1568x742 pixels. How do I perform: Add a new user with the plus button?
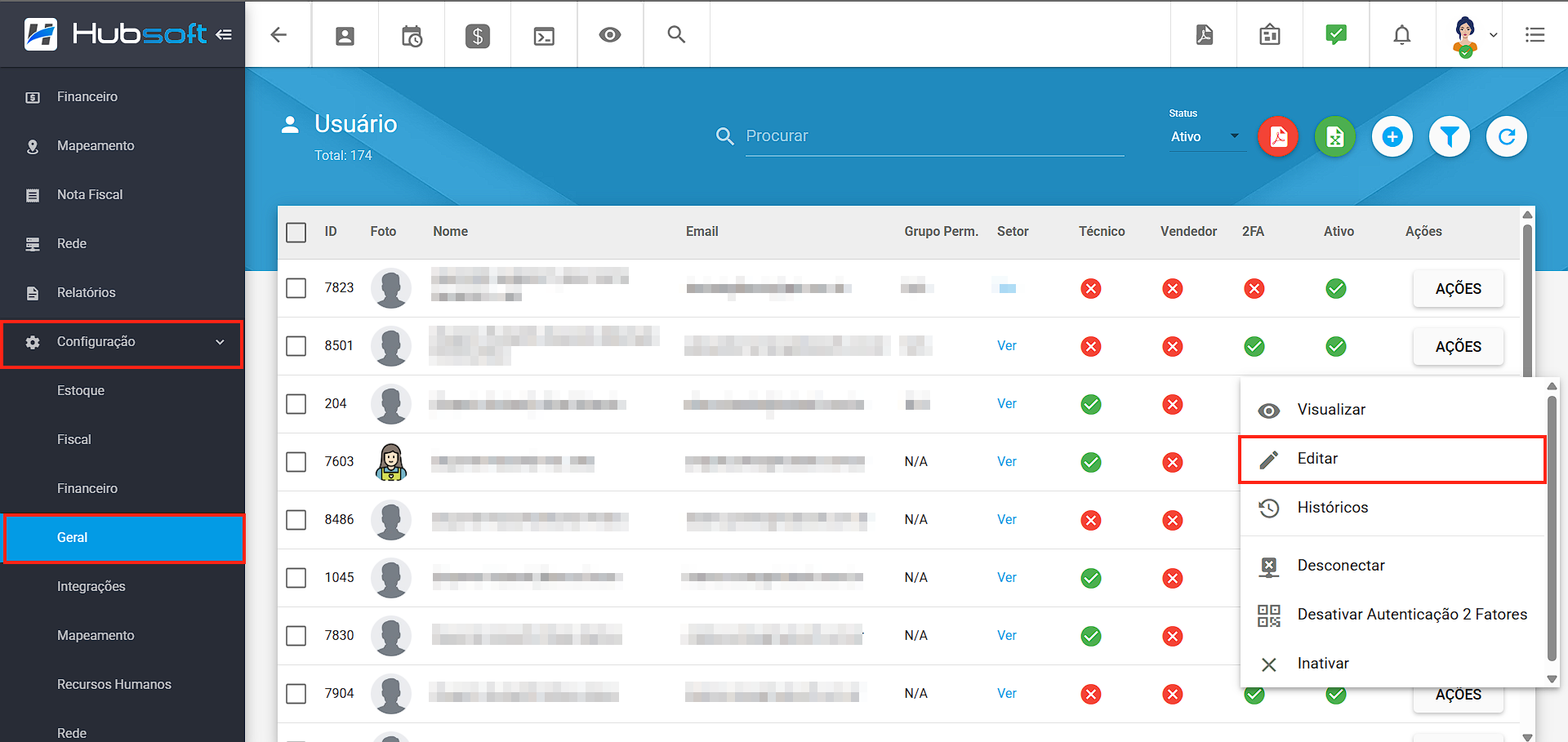pyautogui.click(x=1392, y=136)
